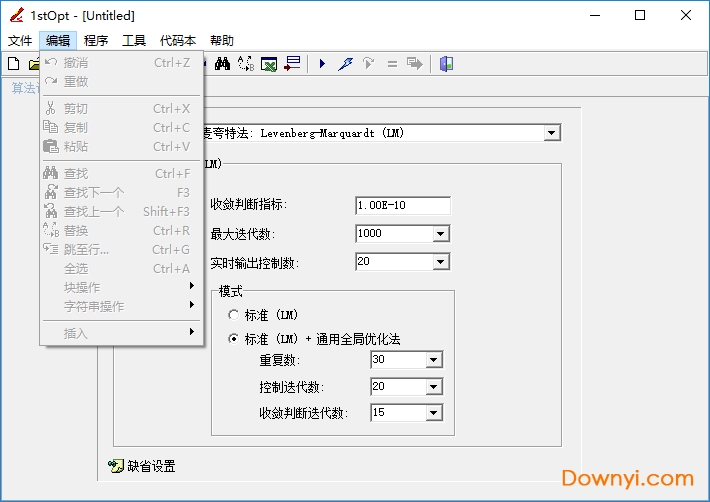Choose 替换 from the edit menu
The height and width of the screenshot is (502, 710).
click(121, 230)
